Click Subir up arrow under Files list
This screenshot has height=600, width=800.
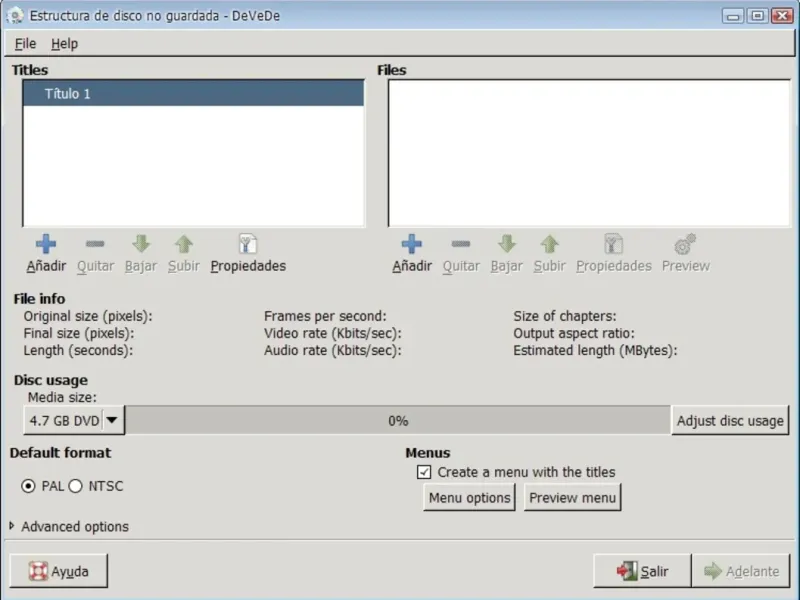pyautogui.click(x=549, y=244)
